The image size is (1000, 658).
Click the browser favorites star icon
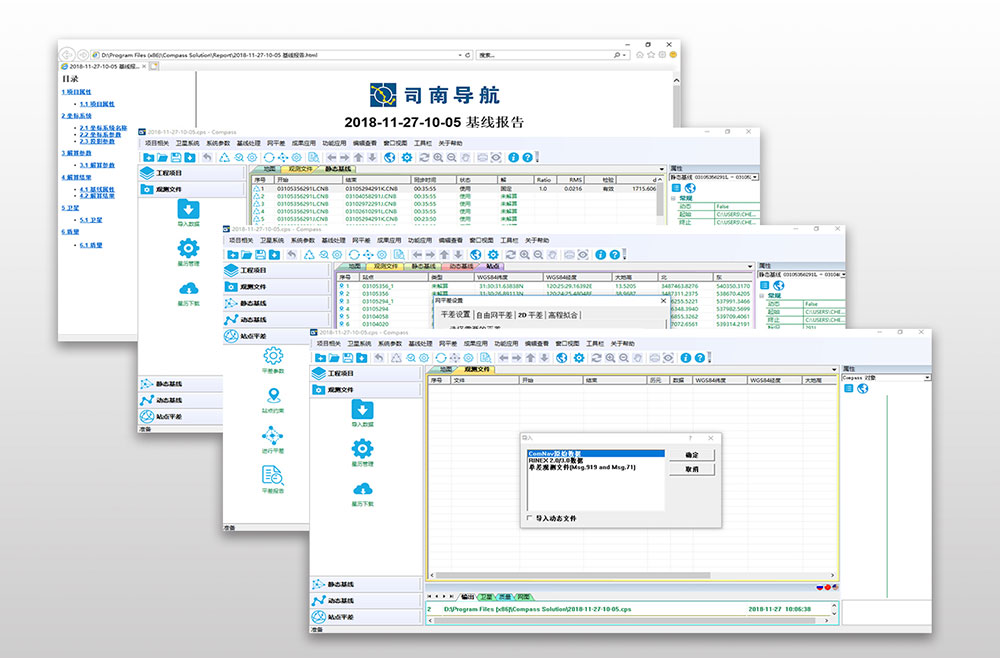(651, 55)
